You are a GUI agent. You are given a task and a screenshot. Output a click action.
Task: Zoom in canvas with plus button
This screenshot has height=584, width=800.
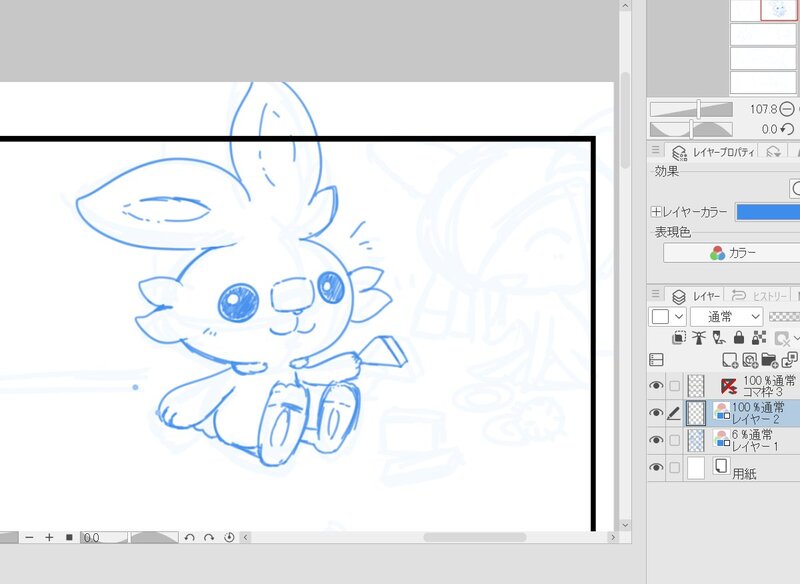pos(49,537)
